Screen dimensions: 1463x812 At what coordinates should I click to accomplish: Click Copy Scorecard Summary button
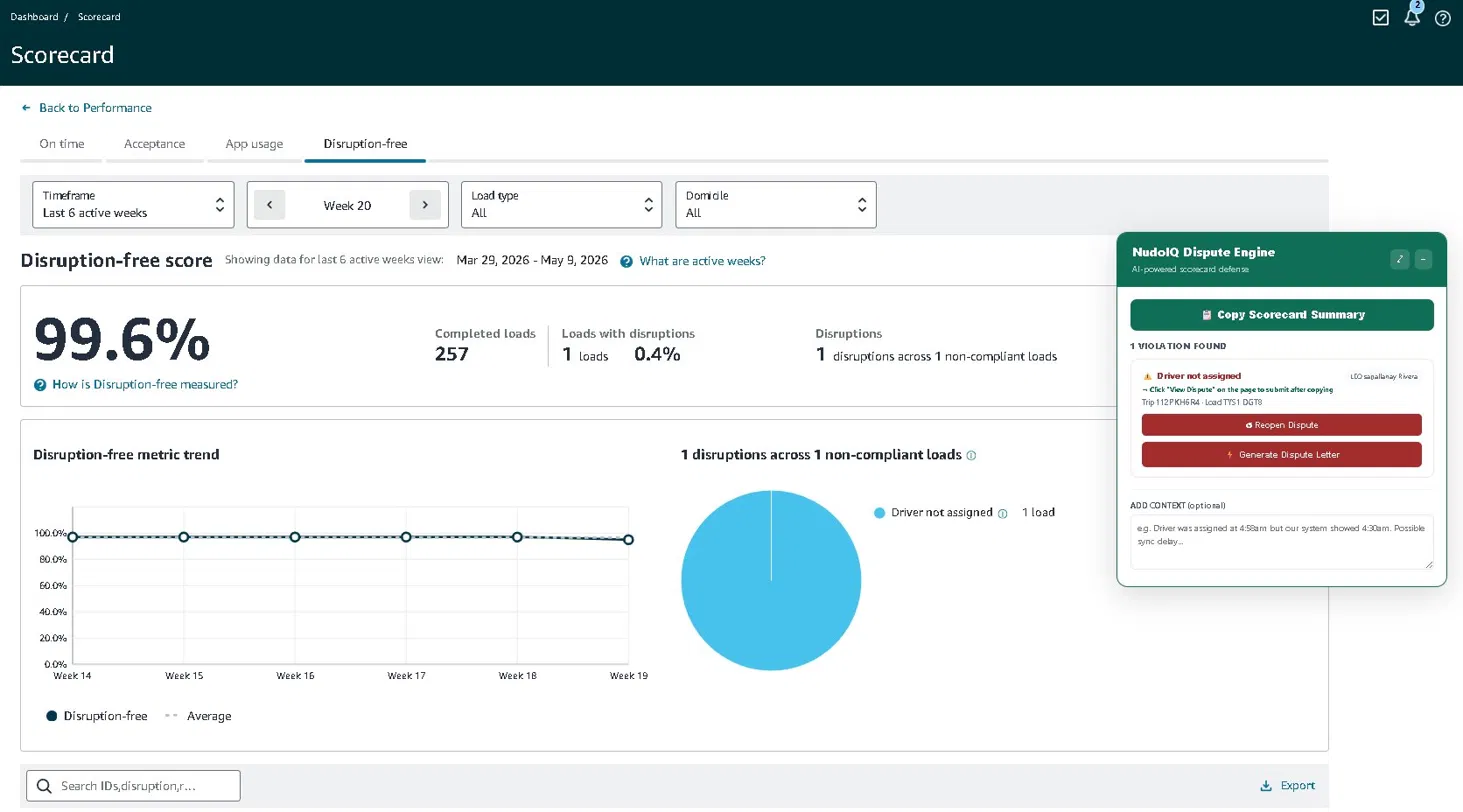pos(1282,315)
